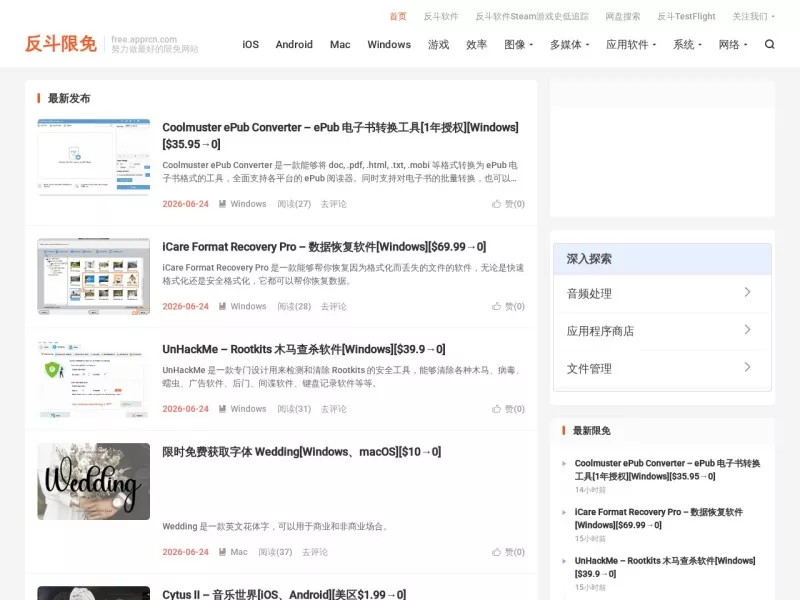The width and height of the screenshot is (800, 600).
Task: Open 音频处理 in 深入探索 panel
Action: [662, 293]
